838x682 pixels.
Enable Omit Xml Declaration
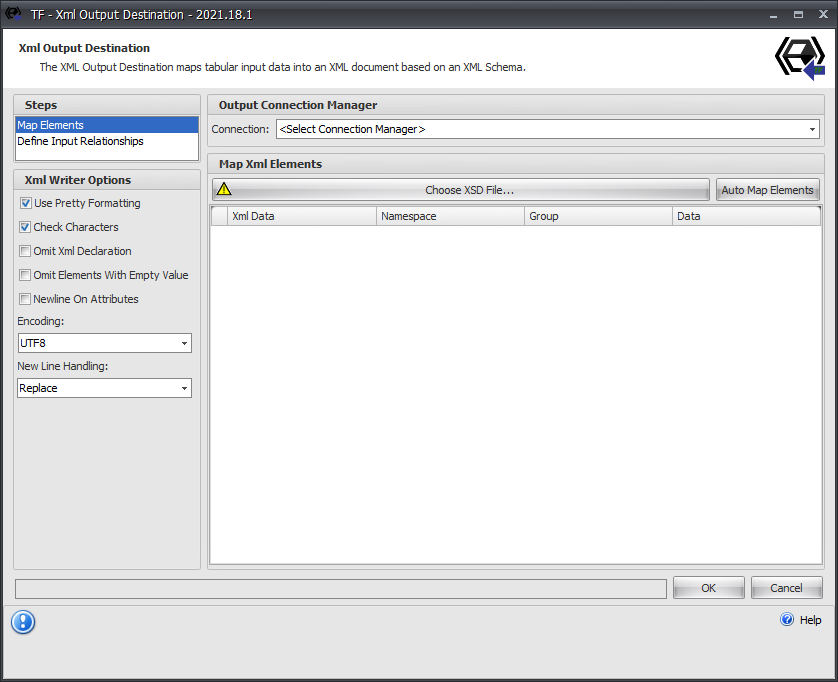pos(24,251)
